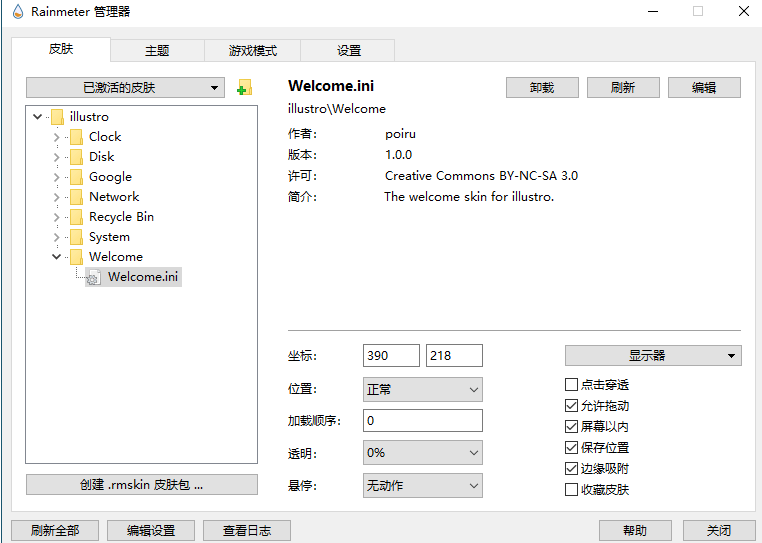Switch to the 游戏模式 tab
This screenshot has height=543, width=762.
point(252,51)
